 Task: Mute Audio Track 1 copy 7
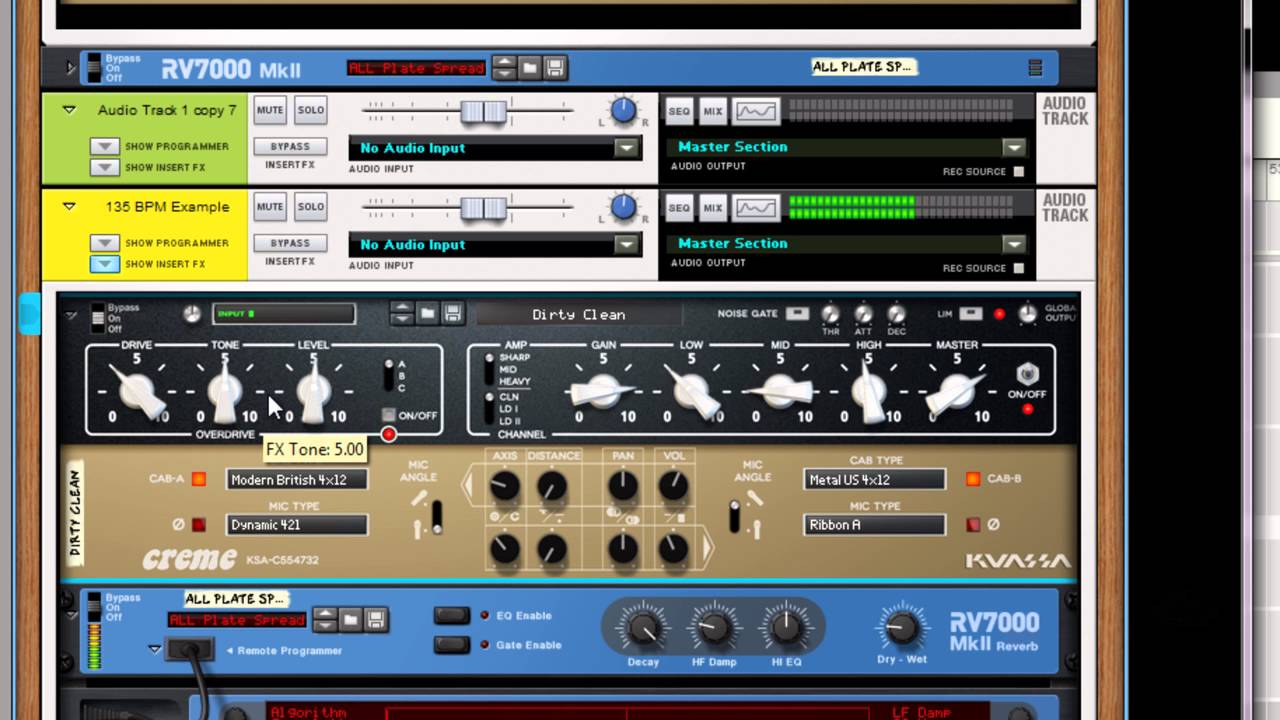point(270,111)
